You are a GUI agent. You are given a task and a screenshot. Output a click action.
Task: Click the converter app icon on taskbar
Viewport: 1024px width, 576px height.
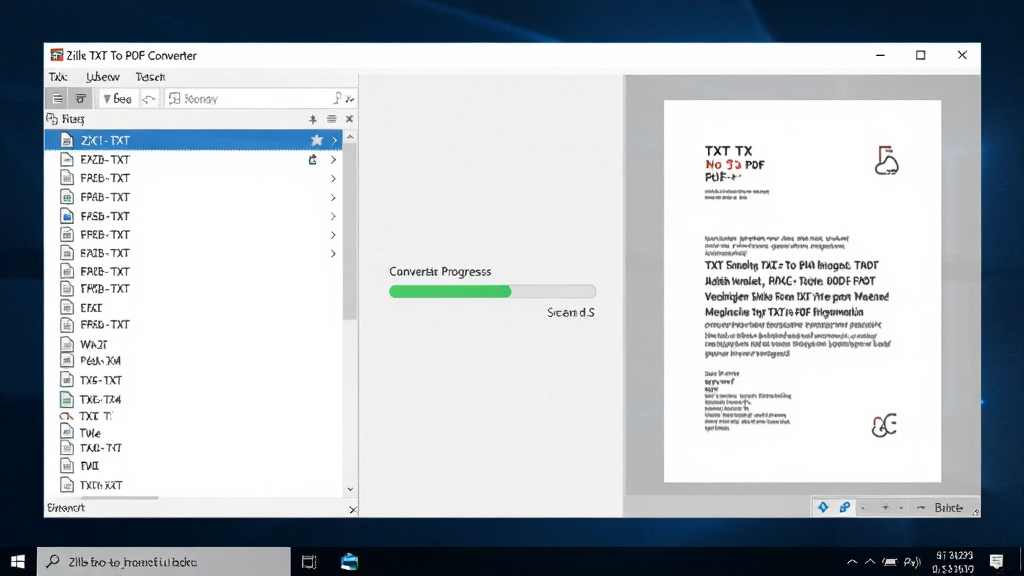coord(349,562)
